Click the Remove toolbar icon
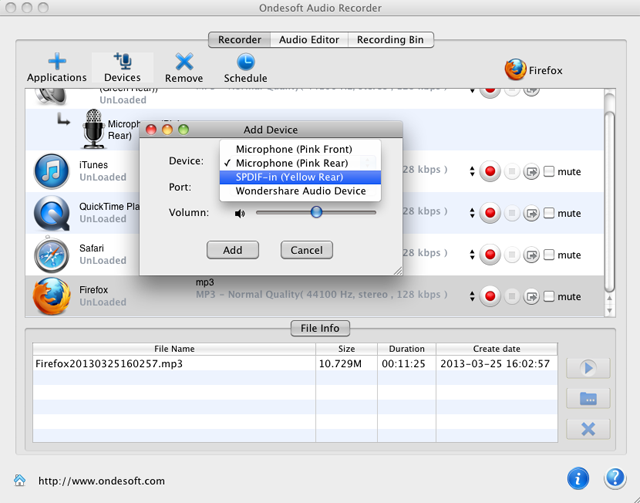The width and height of the screenshot is (640, 503). point(184,62)
